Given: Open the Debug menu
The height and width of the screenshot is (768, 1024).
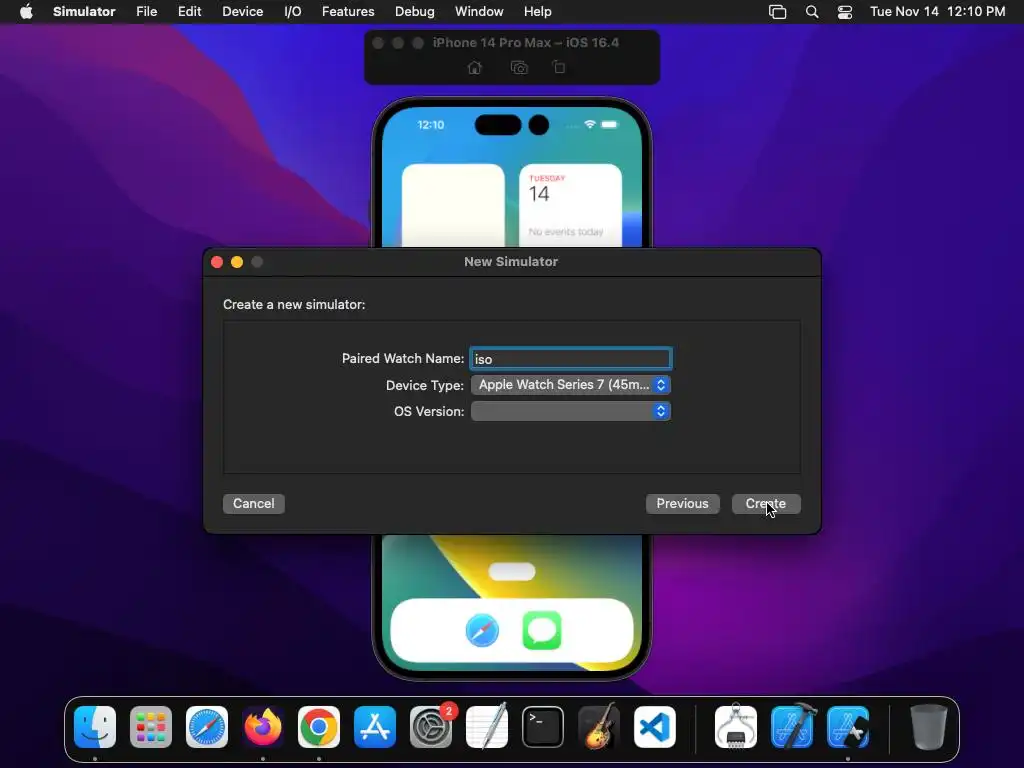Looking at the screenshot, I should (x=415, y=12).
